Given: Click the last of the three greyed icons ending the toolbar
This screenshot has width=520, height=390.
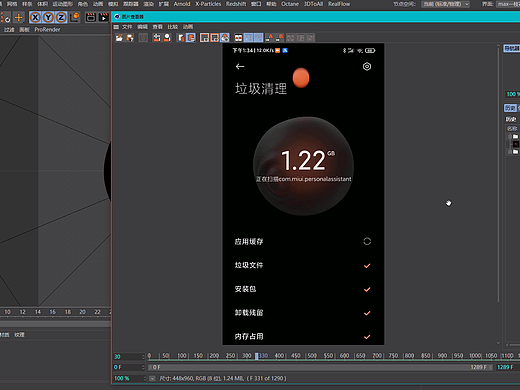Looking at the screenshot, I should [310, 38].
